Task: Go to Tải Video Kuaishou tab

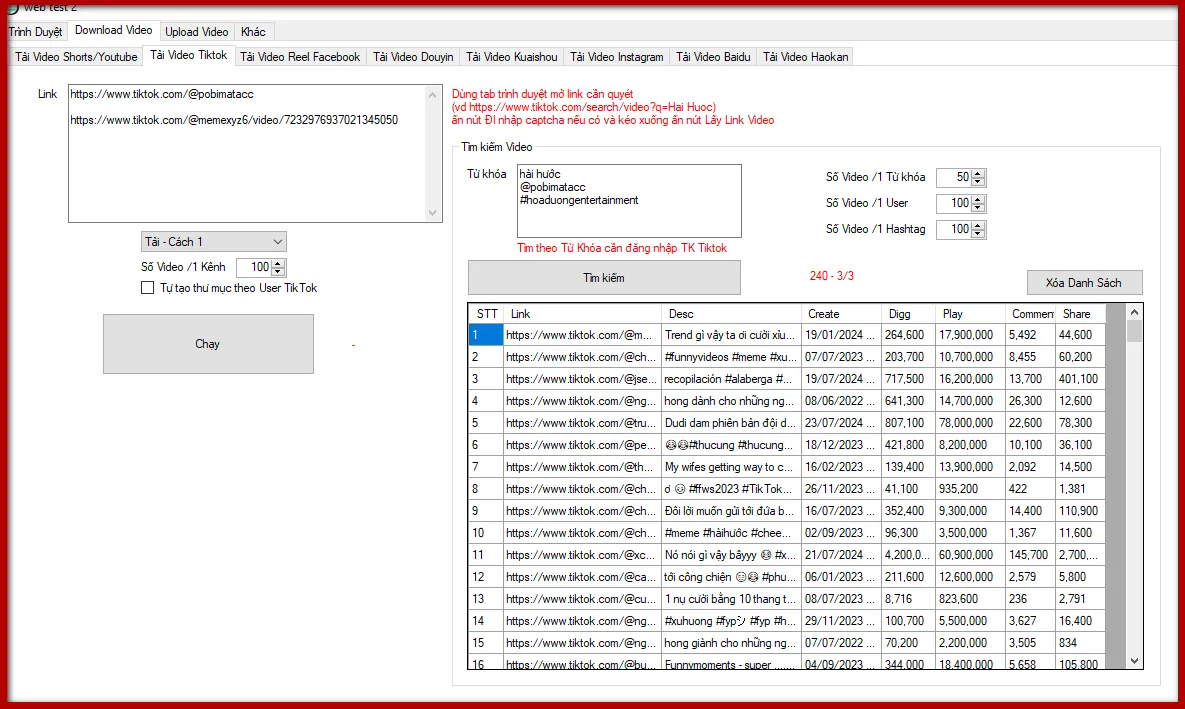Action: (512, 57)
